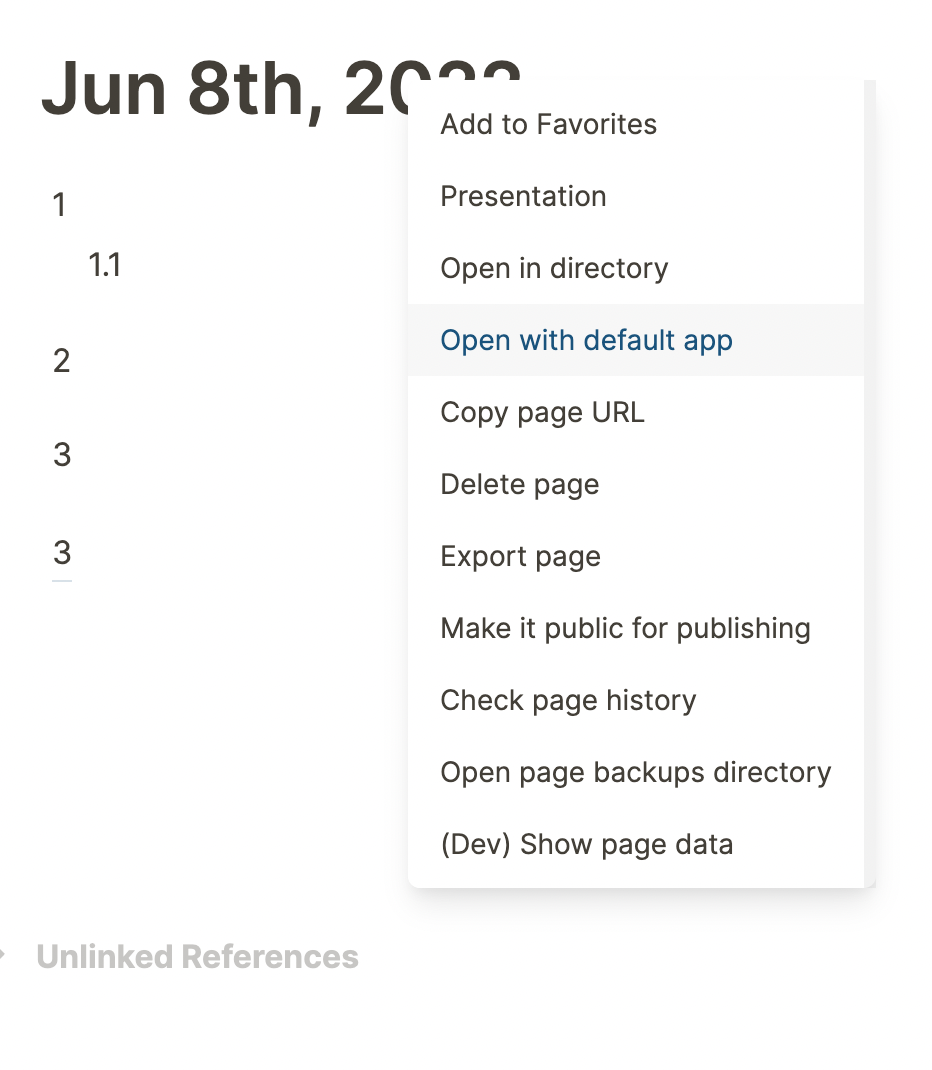This screenshot has height=1070, width=932.
Task: Click the underlined block showing '3'
Action: pos(61,551)
